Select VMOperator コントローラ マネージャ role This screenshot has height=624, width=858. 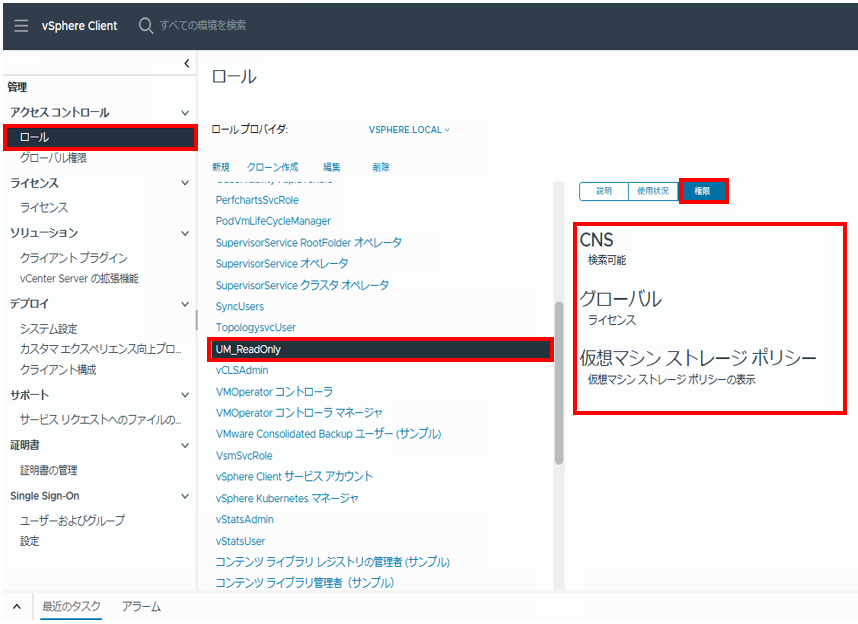click(x=299, y=413)
